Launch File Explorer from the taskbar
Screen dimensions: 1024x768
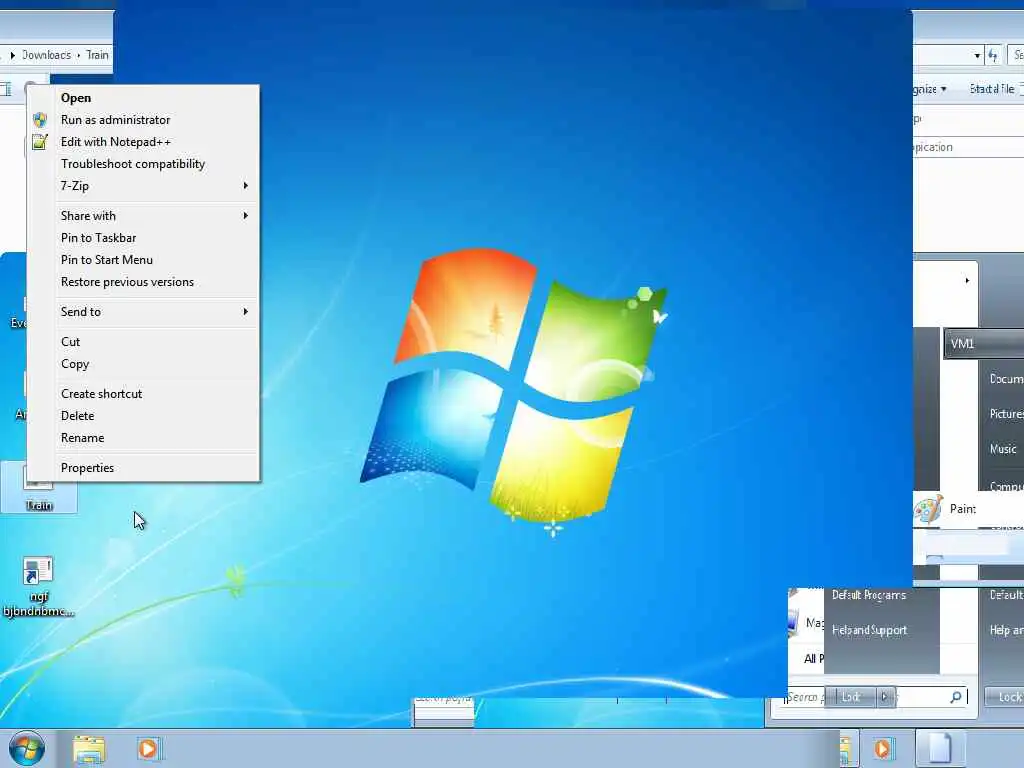point(89,749)
